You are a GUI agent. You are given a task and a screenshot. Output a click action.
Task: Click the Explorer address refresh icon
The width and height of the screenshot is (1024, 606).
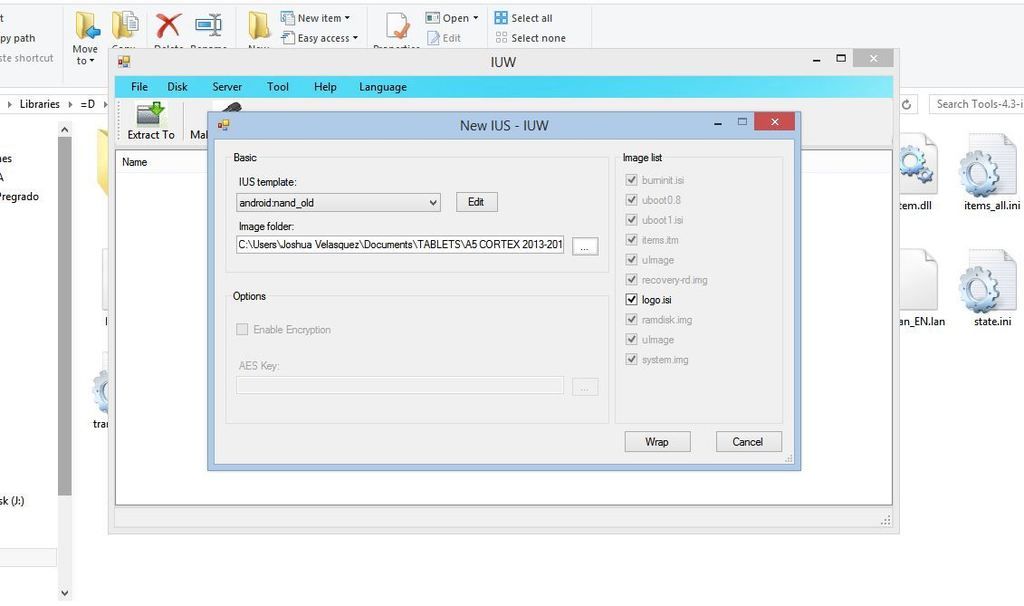[907, 104]
